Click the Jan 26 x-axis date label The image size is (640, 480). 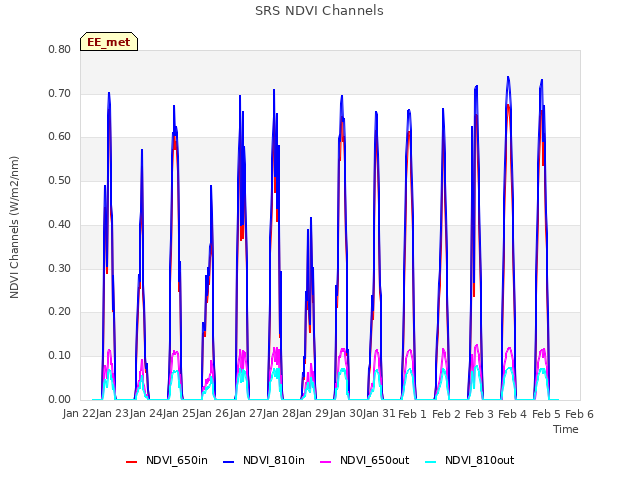[x=213, y=414]
